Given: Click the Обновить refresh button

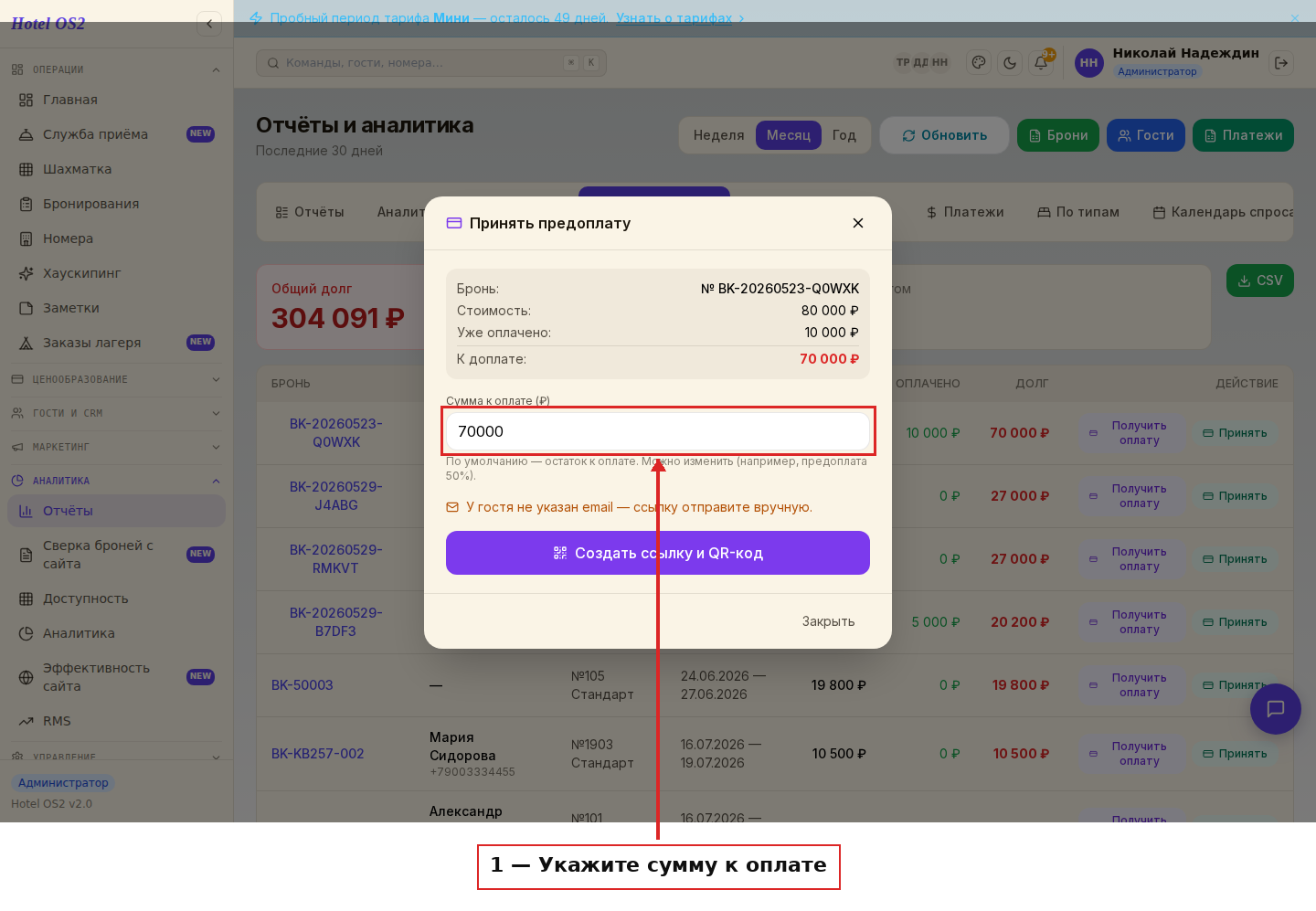Looking at the screenshot, I should [944, 135].
